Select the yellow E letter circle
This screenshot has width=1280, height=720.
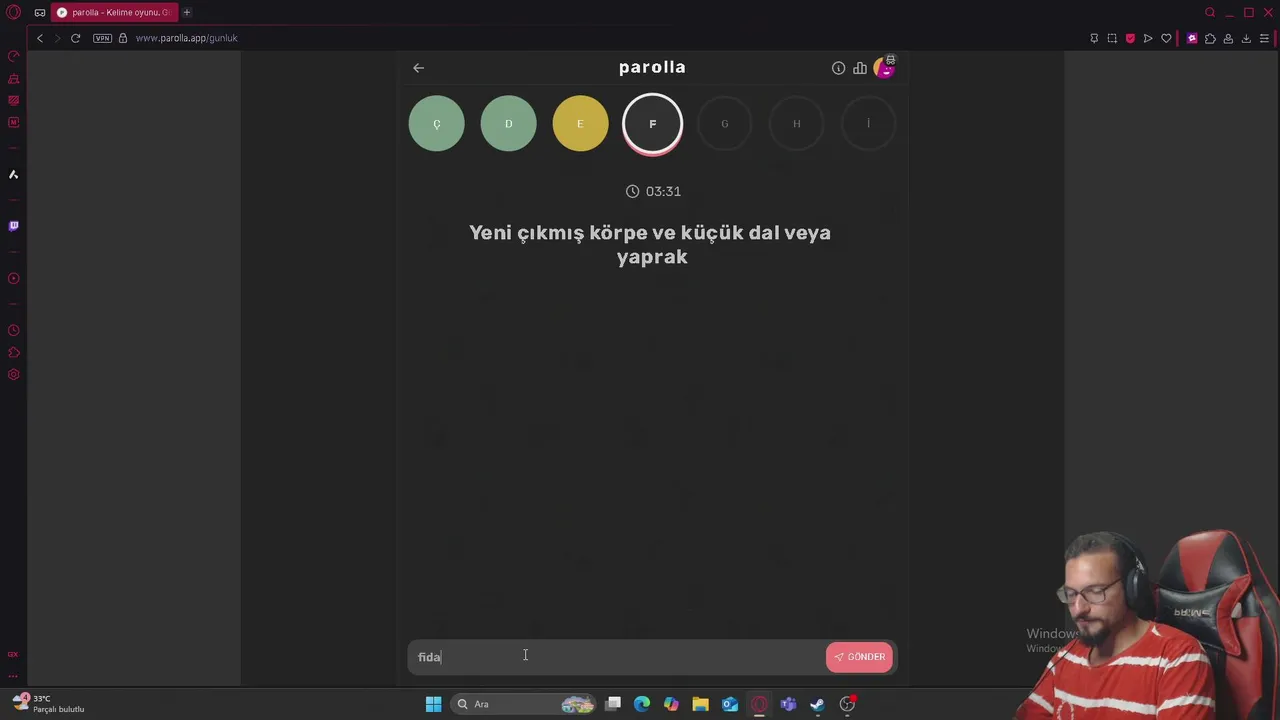pyautogui.click(x=580, y=123)
